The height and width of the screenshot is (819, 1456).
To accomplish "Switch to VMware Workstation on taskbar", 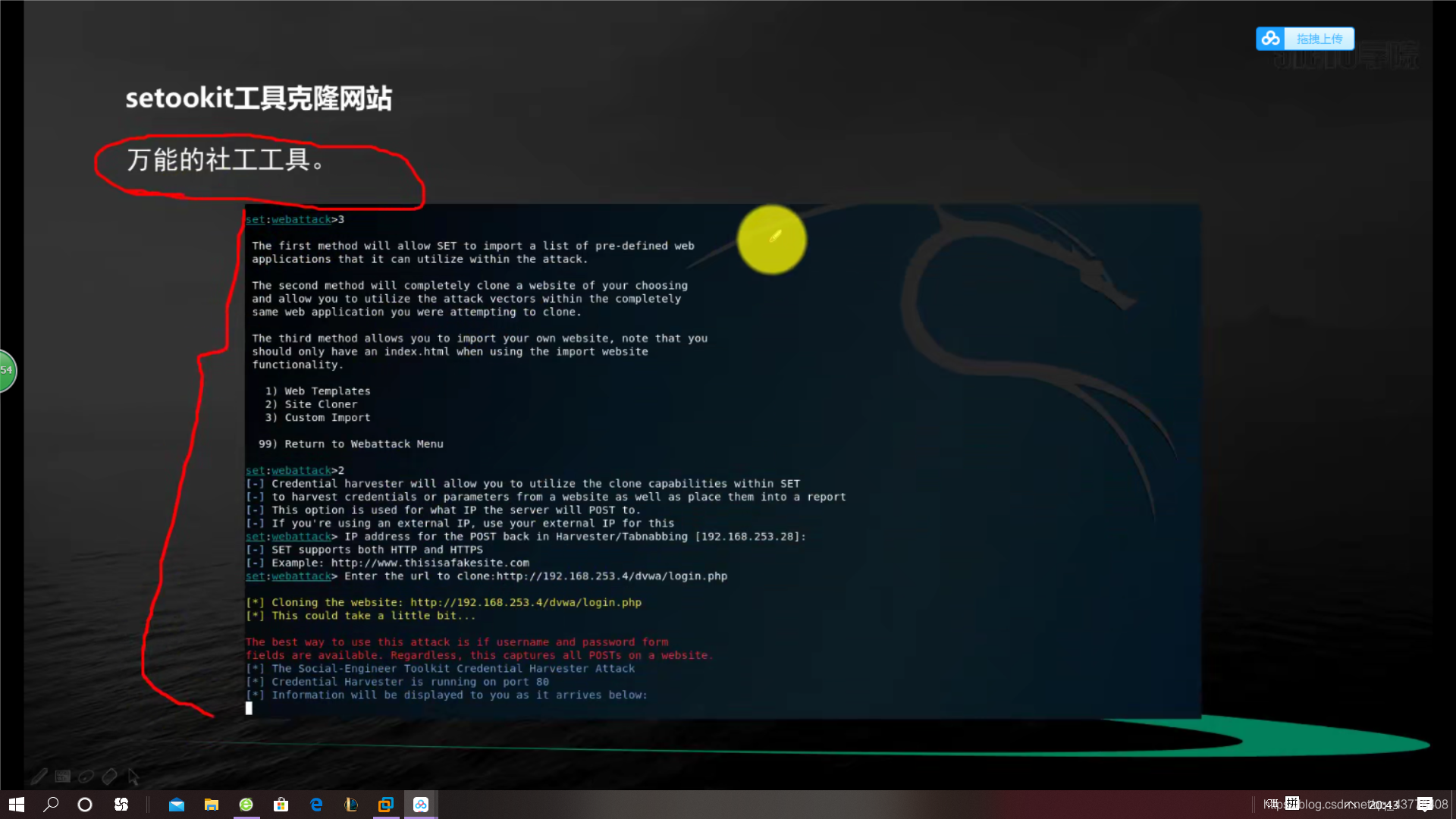I will tap(386, 805).
